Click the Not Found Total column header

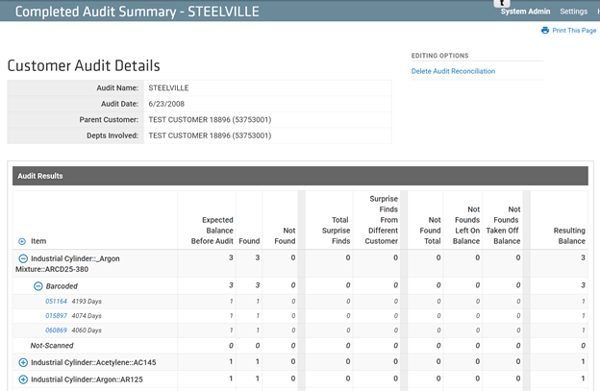click(430, 231)
